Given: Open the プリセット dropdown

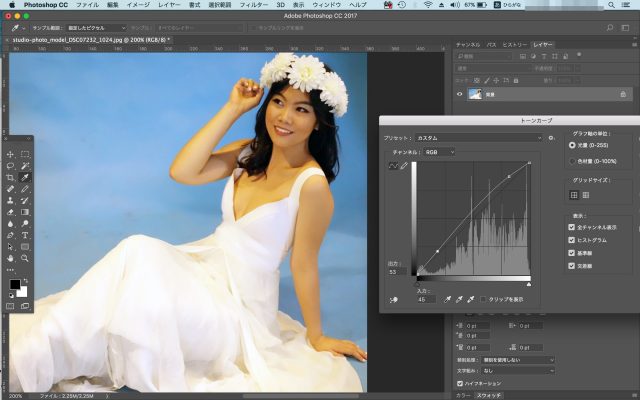Looking at the screenshot, I should [x=480, y=137].
